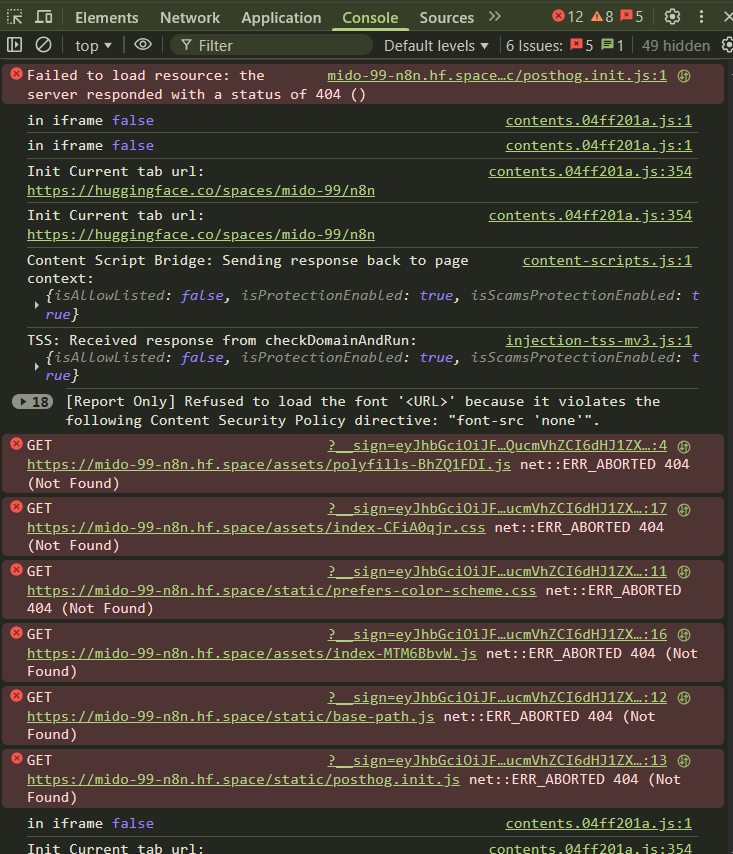Open the static/posthog.init.js URL
The image size is (733, 854).
[243, 780]
